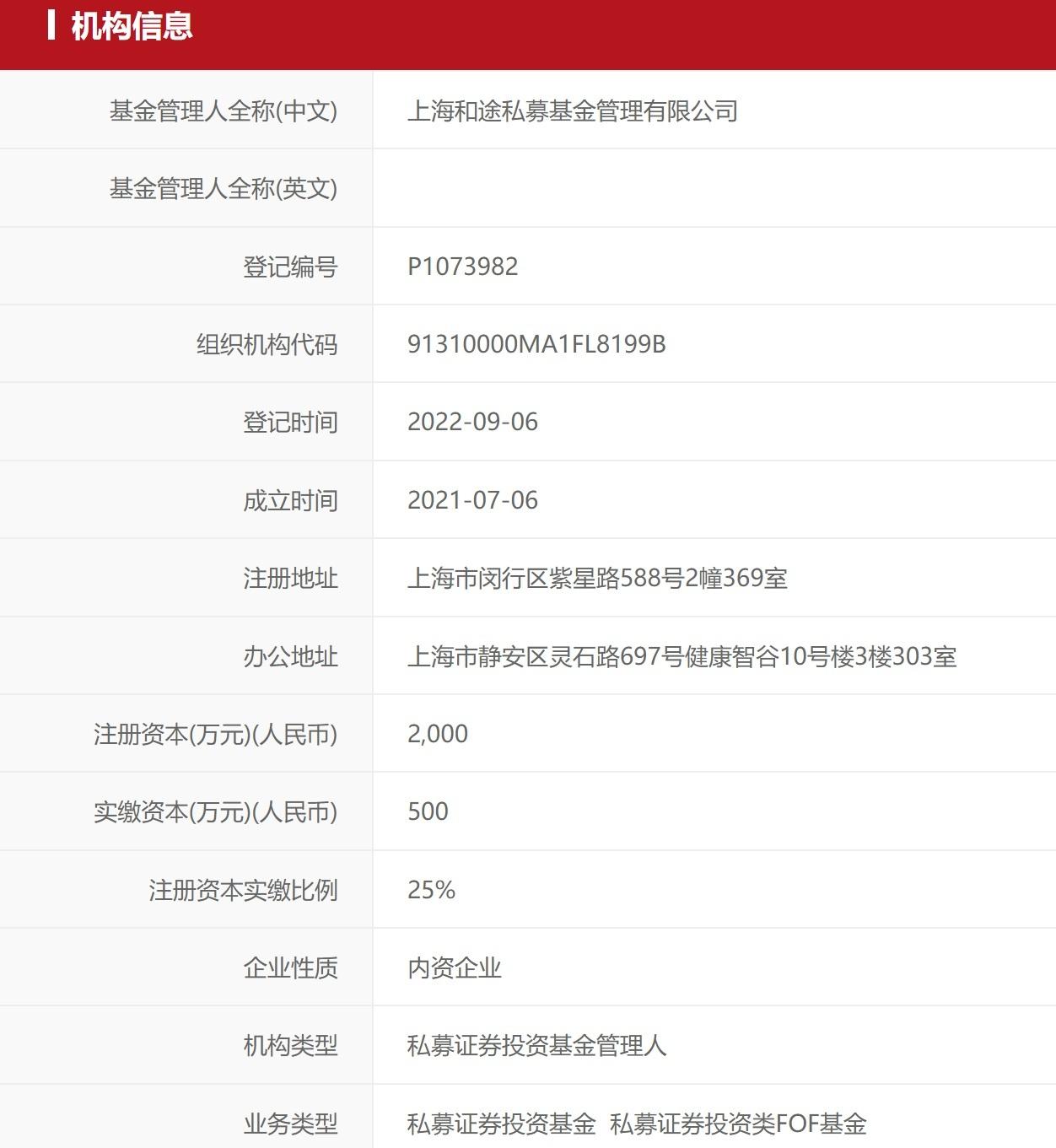Click the label 注册资本(万元)(人民币)

216,735
